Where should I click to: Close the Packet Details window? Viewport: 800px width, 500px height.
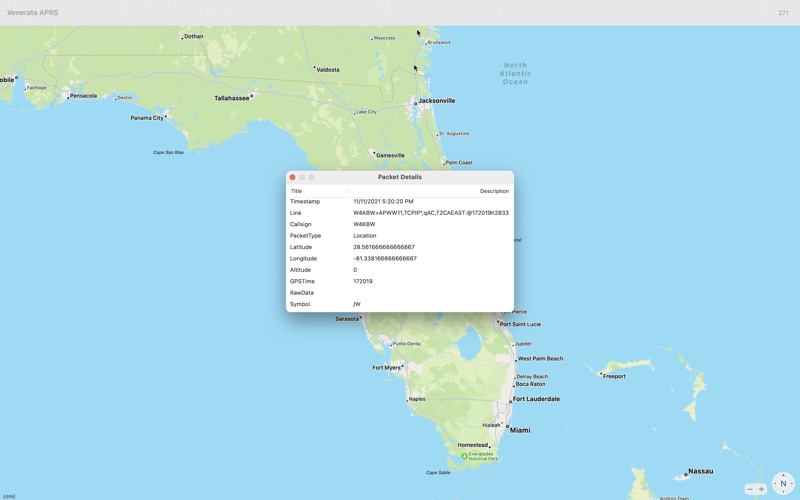[x=292, y=177]
